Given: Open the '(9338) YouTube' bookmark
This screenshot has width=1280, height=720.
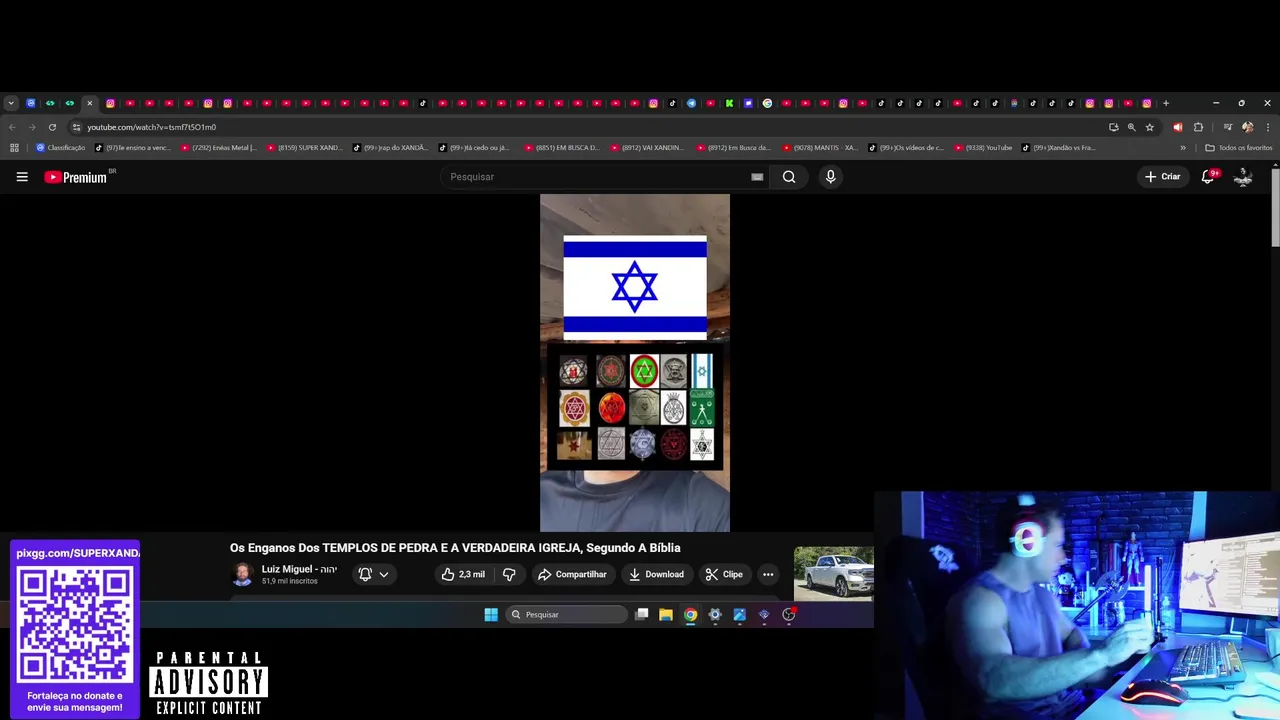Looking at the screenshot, I should [983, 148].
